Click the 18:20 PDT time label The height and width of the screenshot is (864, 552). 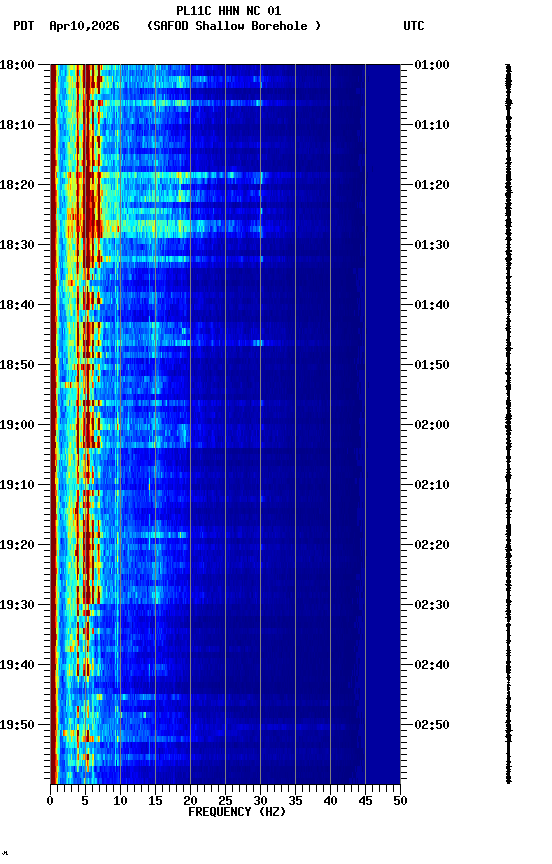(x=17, y=185)
